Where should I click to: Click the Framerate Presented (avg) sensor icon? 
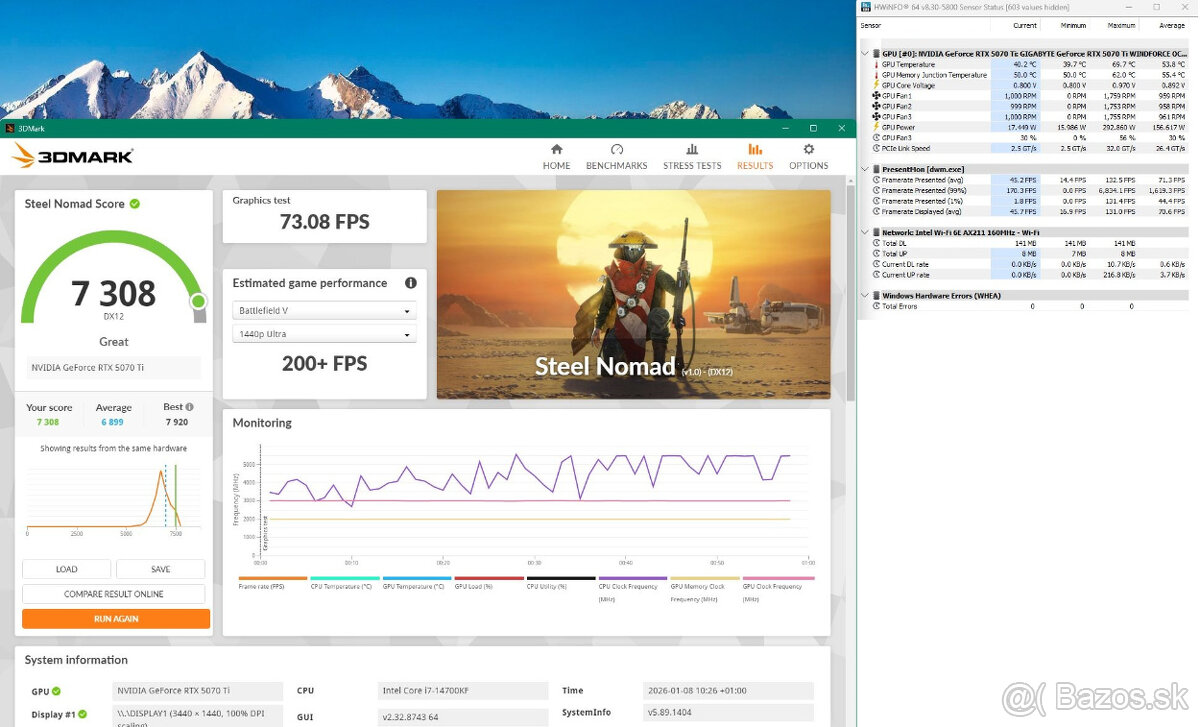click(876, 179)
